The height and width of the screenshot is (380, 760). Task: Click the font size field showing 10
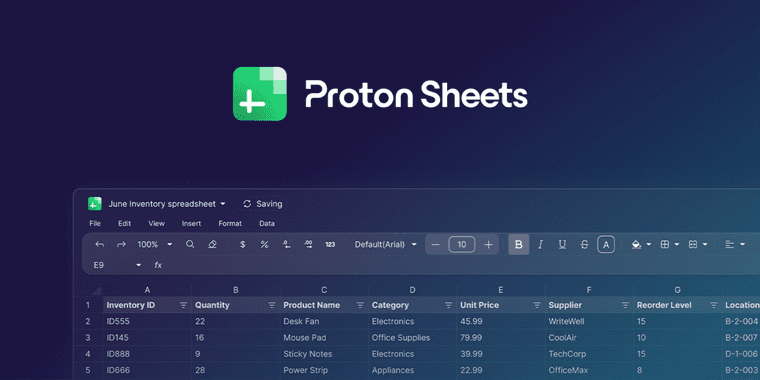[x=462, y=244]
